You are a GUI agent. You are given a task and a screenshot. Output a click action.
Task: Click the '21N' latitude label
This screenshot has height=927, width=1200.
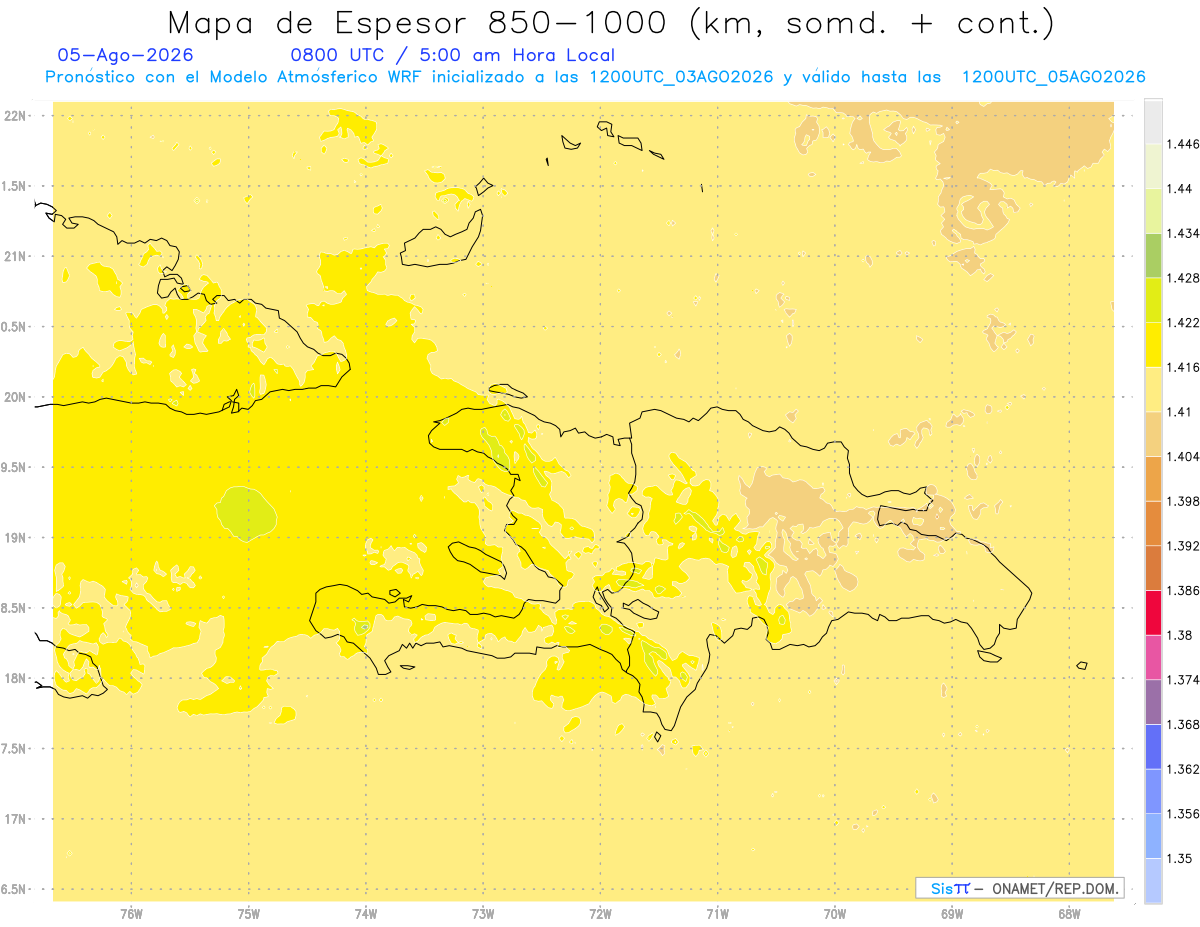(14, 256)
